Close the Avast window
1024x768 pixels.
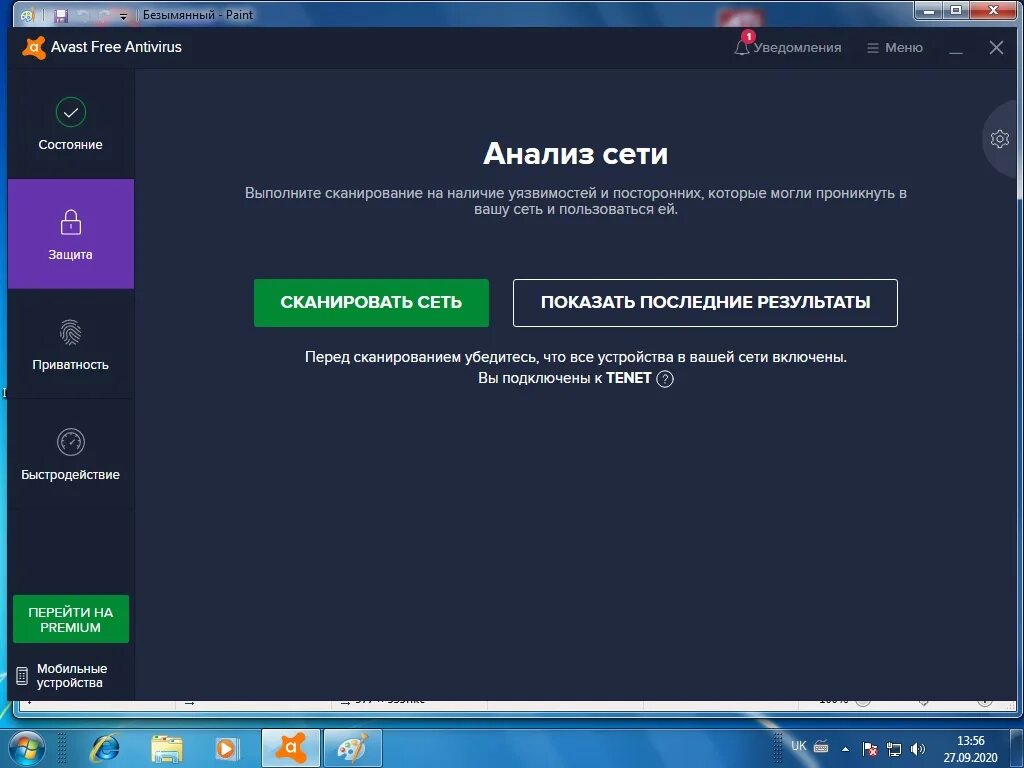click(x=996, y=47)
